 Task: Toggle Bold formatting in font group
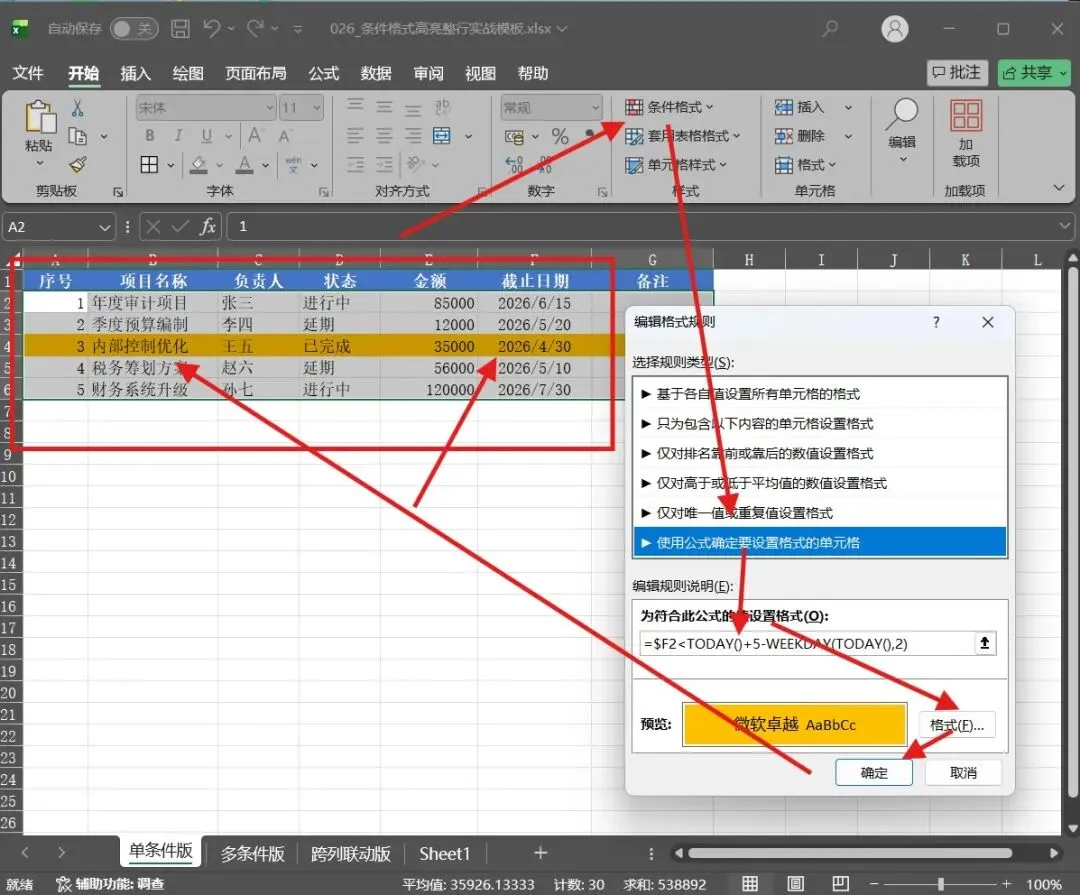pyautogui.click(x=149, y=136)
